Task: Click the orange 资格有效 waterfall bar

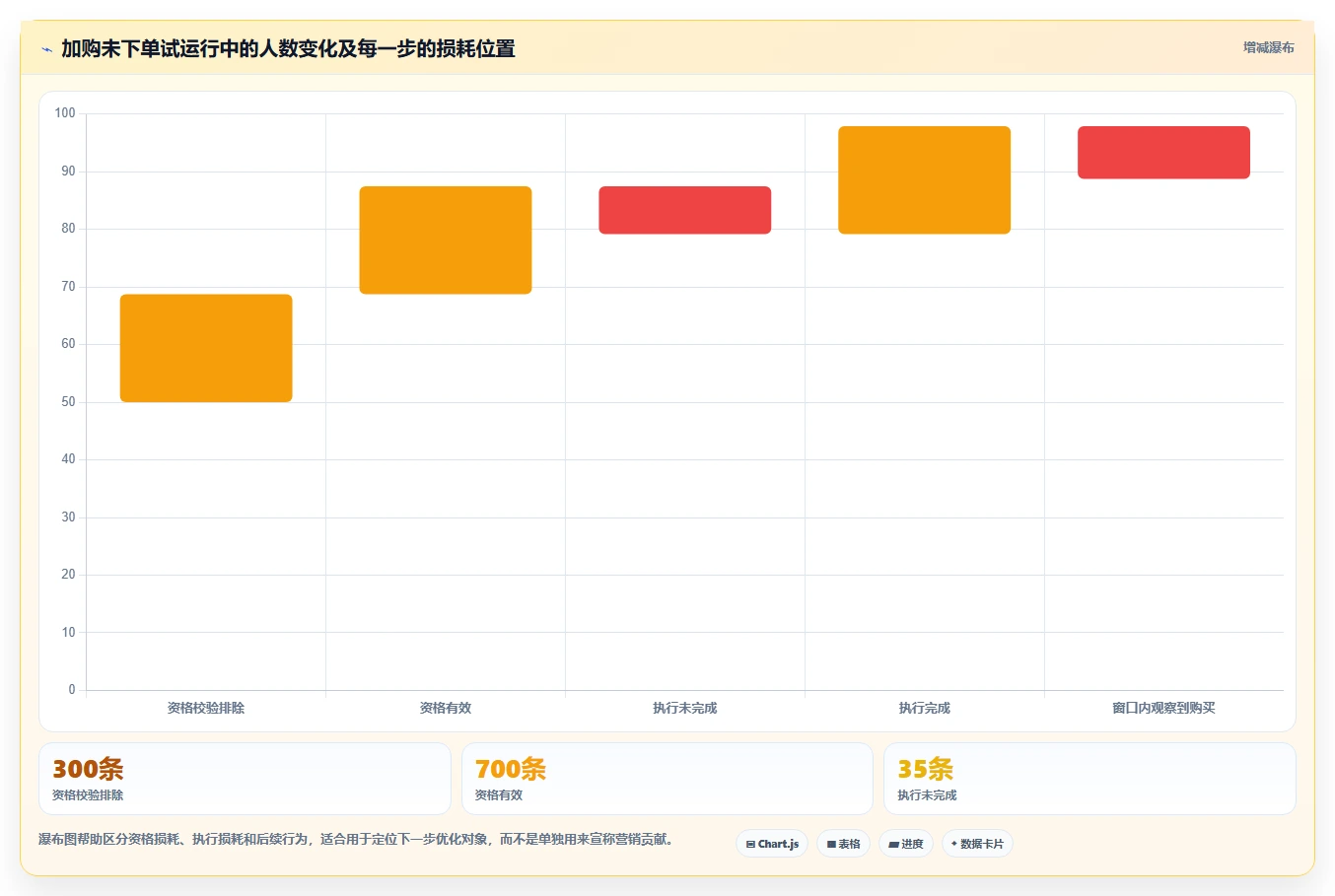Action: pyautogui.click(x=446, y=240)
